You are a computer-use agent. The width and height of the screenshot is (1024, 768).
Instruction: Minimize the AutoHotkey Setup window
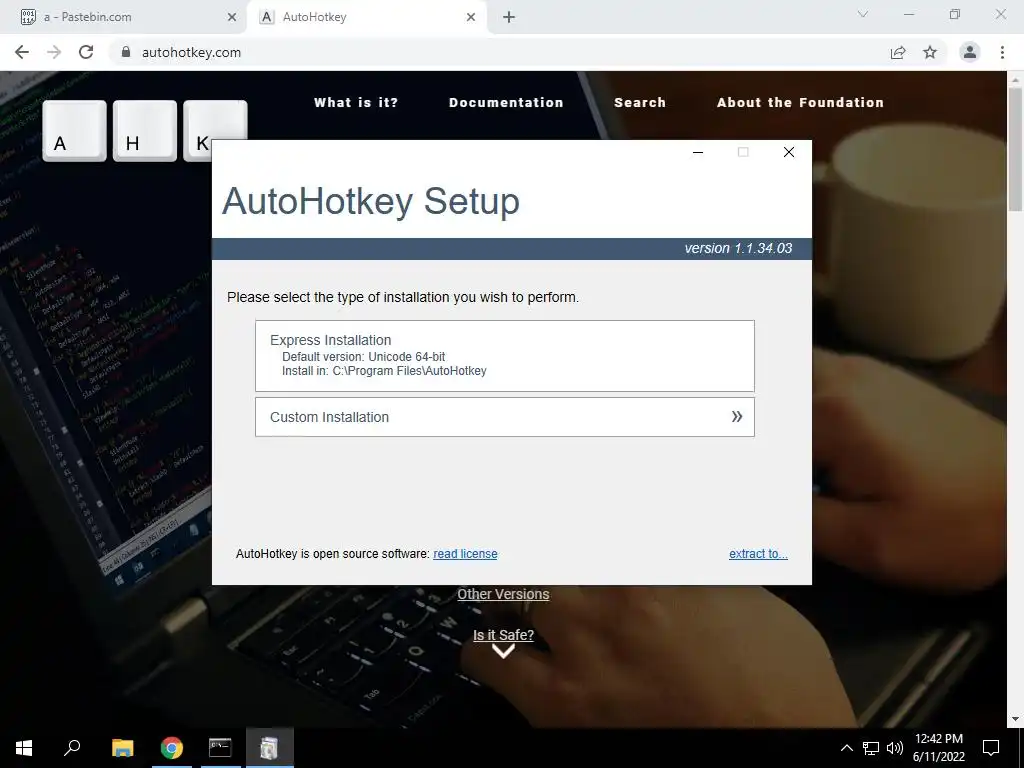(x=698, y=152)
